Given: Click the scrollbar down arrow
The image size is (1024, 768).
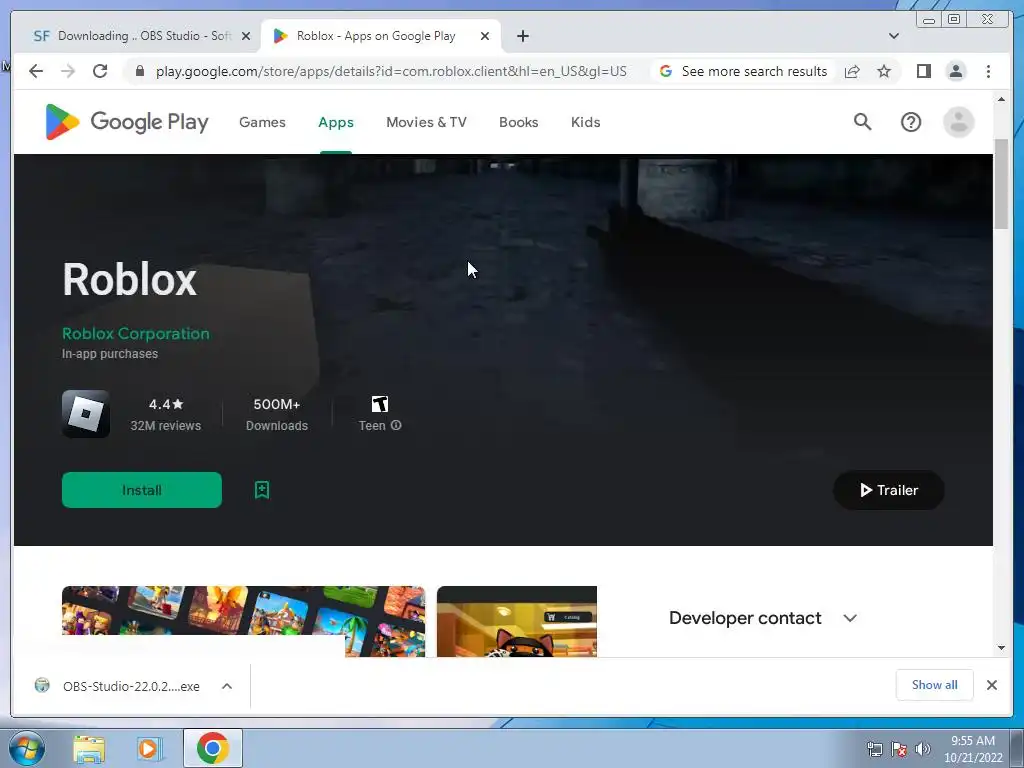Looking at the screenshot, I should point(1001,648).
